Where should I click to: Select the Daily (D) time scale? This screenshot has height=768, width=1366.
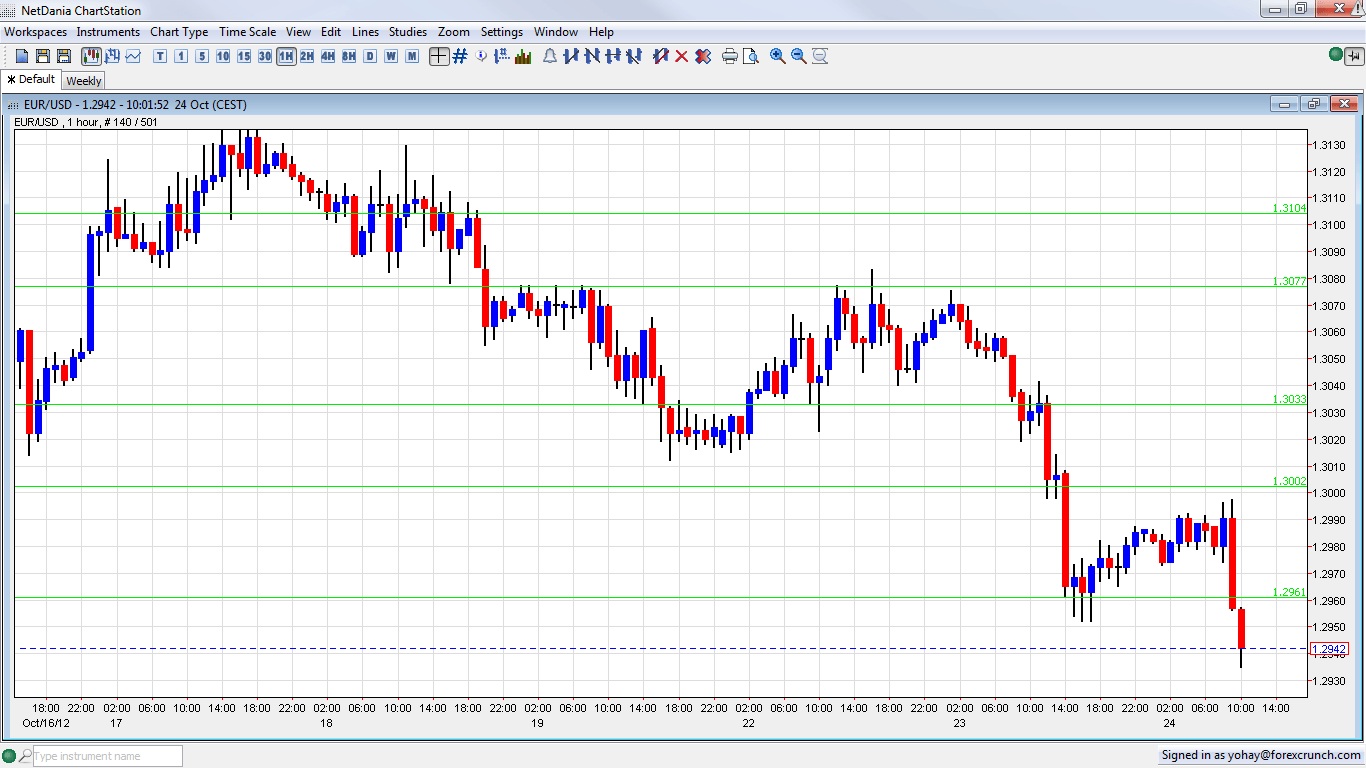(370, 56)
